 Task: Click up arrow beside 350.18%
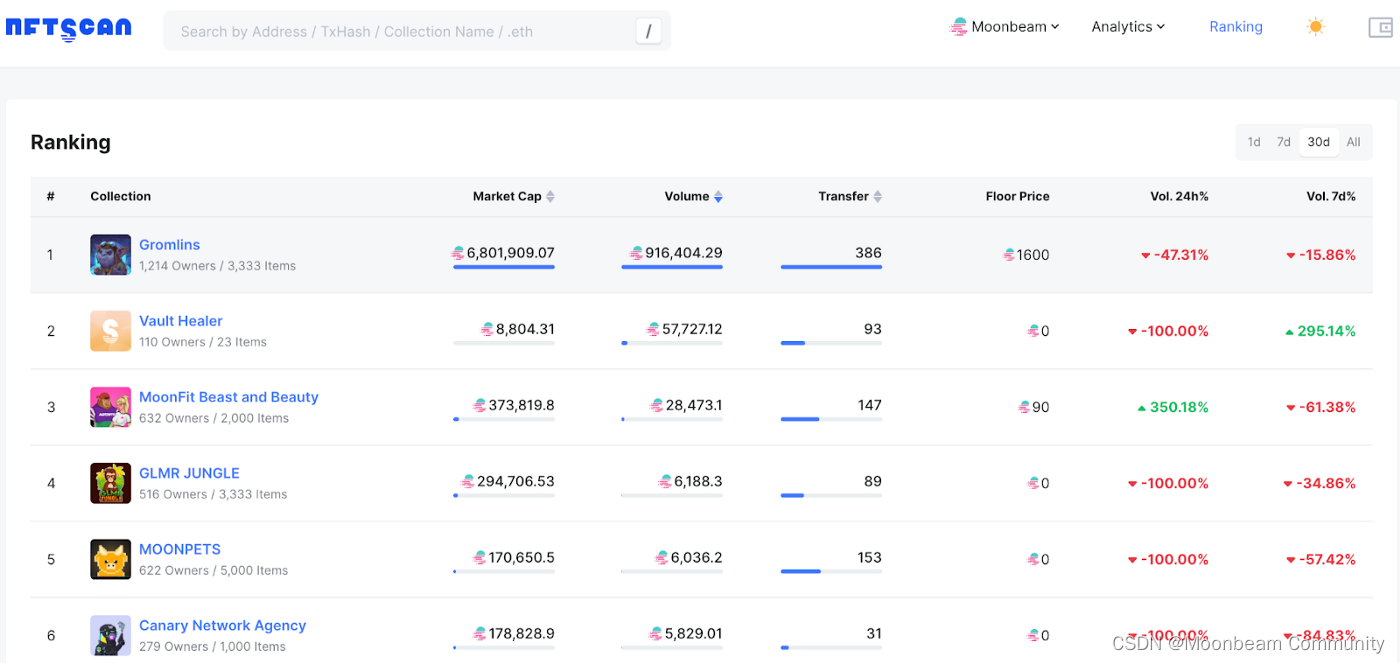pyautogui.click(x=1142, y=407)
